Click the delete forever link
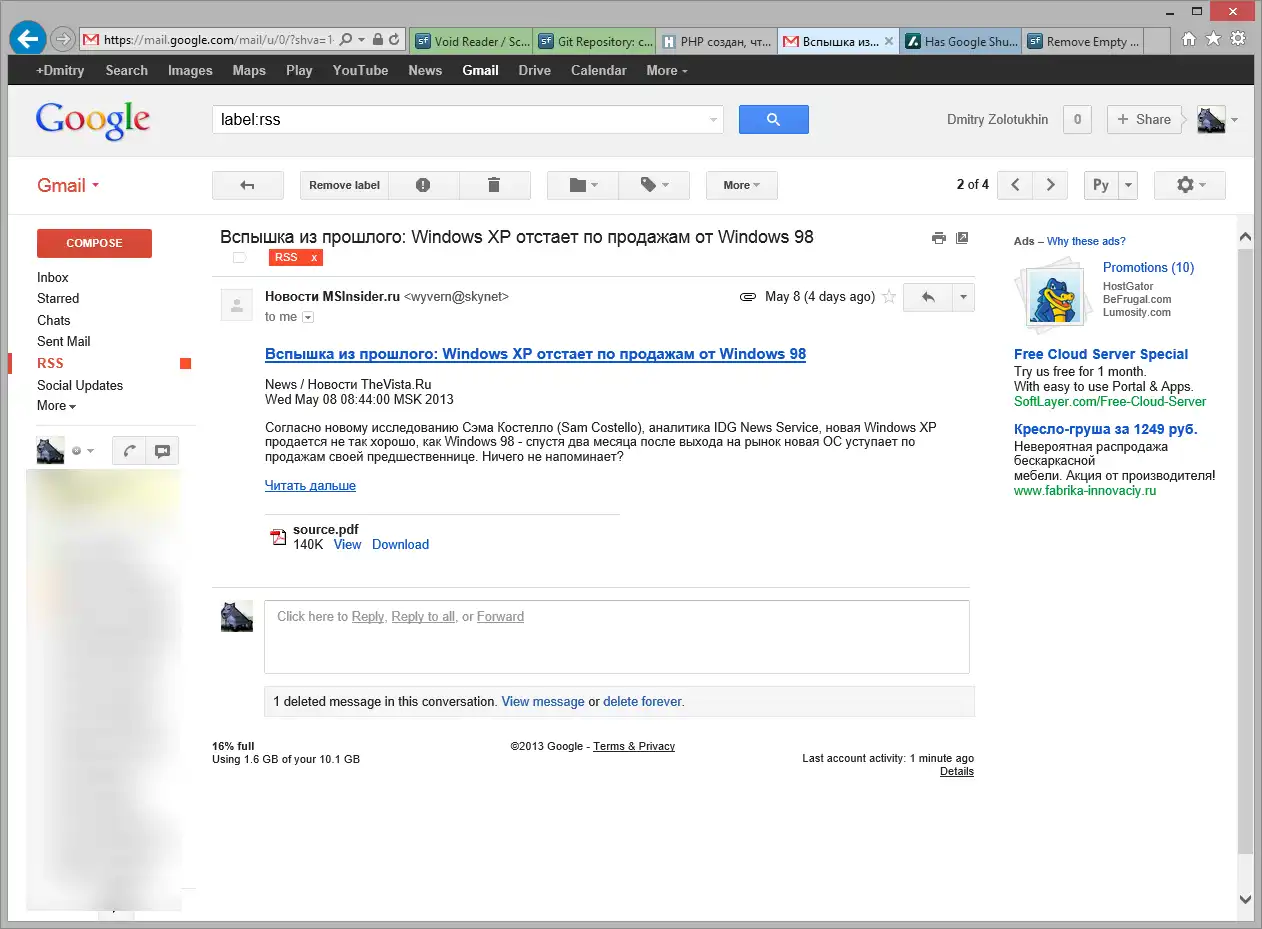Screen dimensions: 1262x929 coord(642,702)
